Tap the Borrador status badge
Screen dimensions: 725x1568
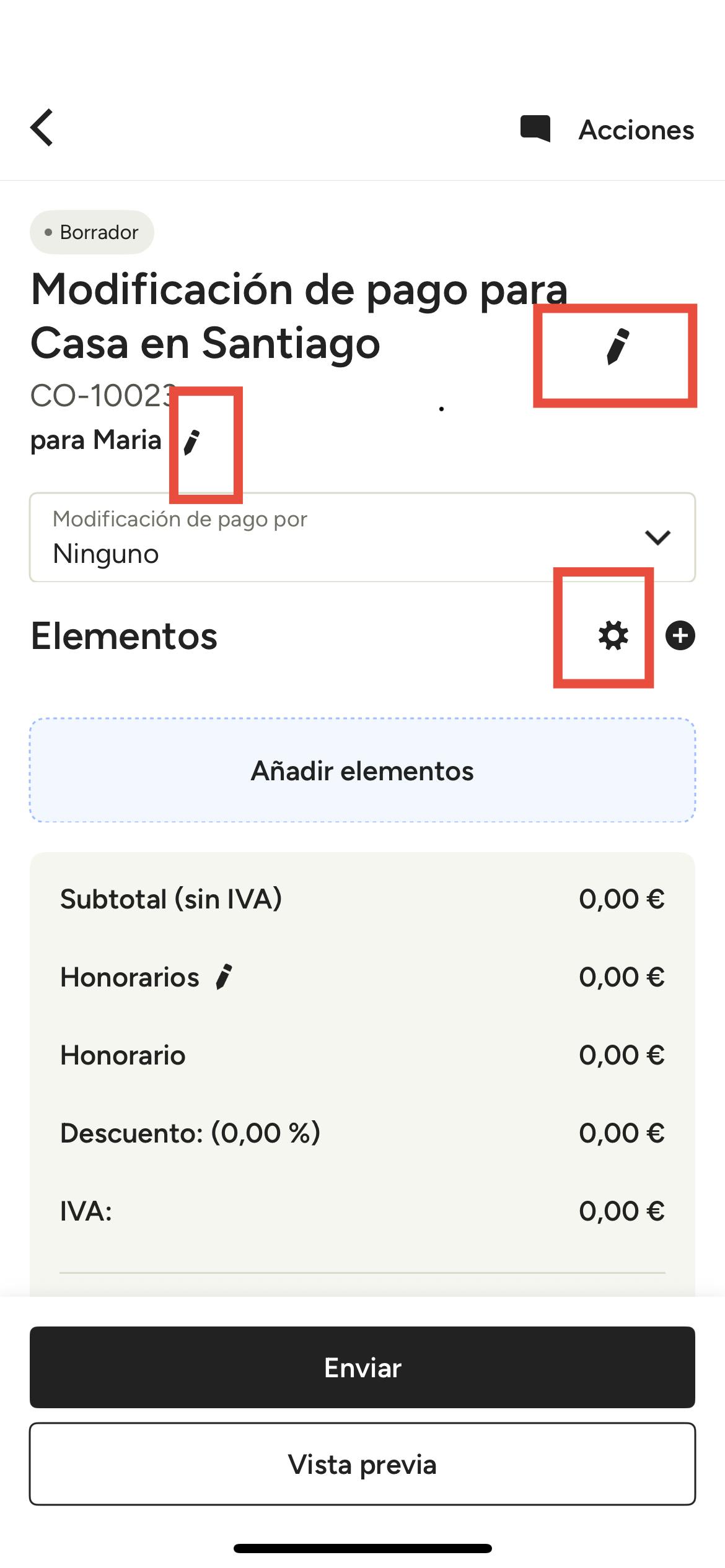(x=92, y=232)
